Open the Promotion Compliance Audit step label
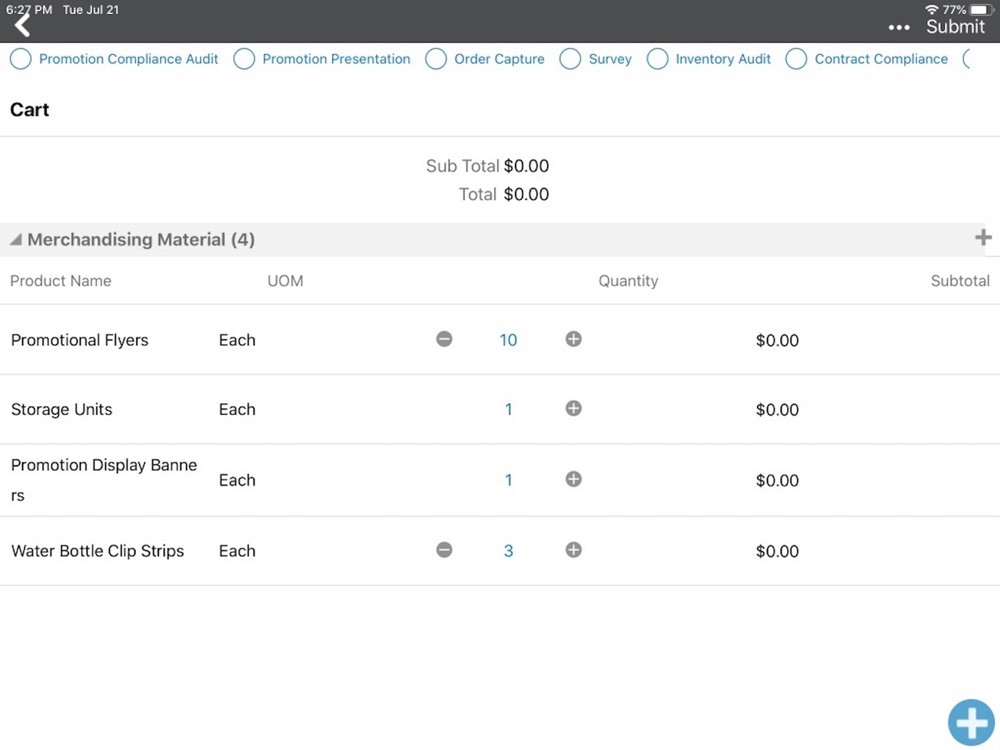Image resolution: width=1000 pixels, height=750 pixels. click(x=129, y=59)
